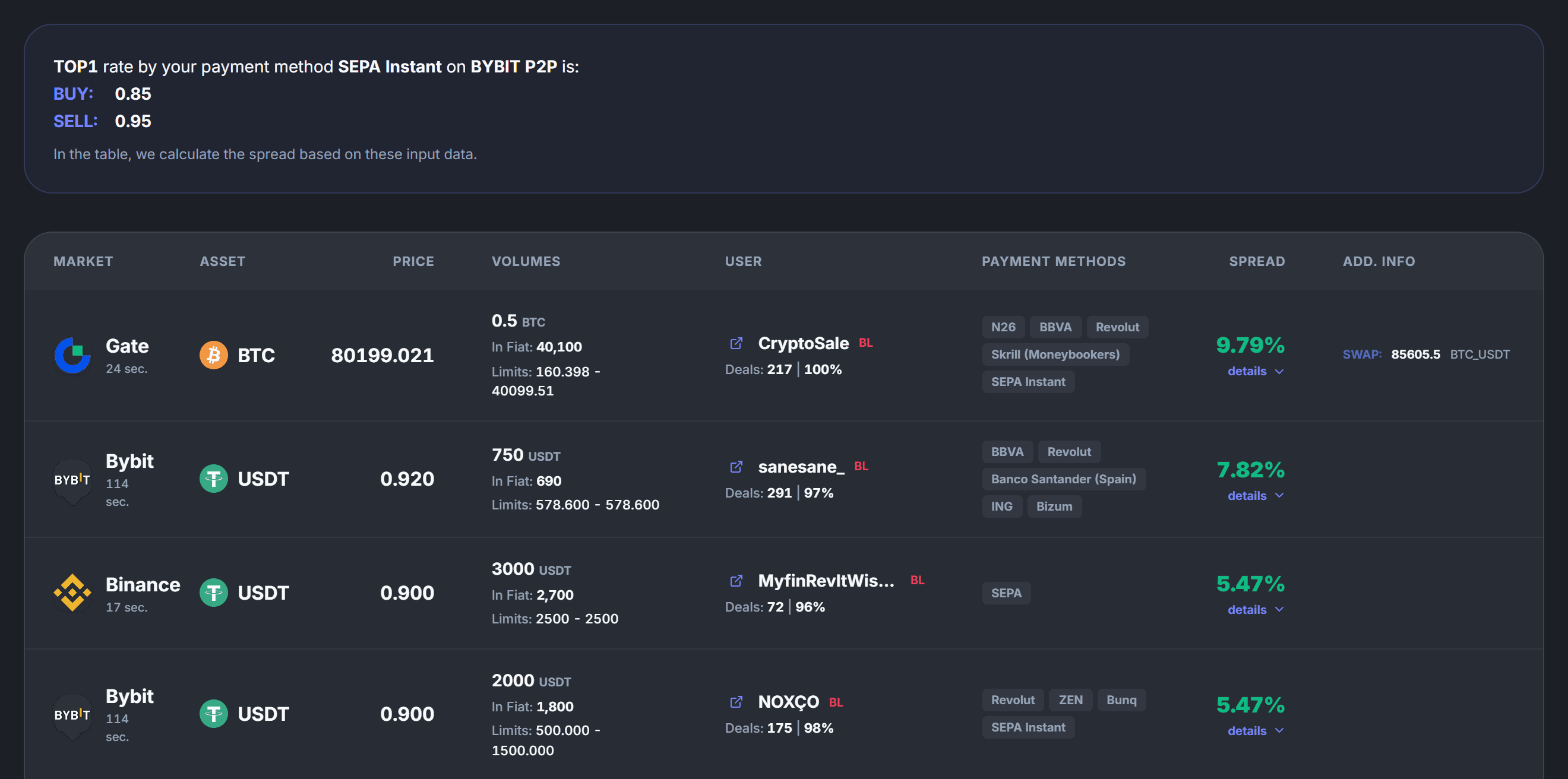Click the SPREAD column header
The width and height of the screenshot is (1568, 779).
click(1256, 261)
